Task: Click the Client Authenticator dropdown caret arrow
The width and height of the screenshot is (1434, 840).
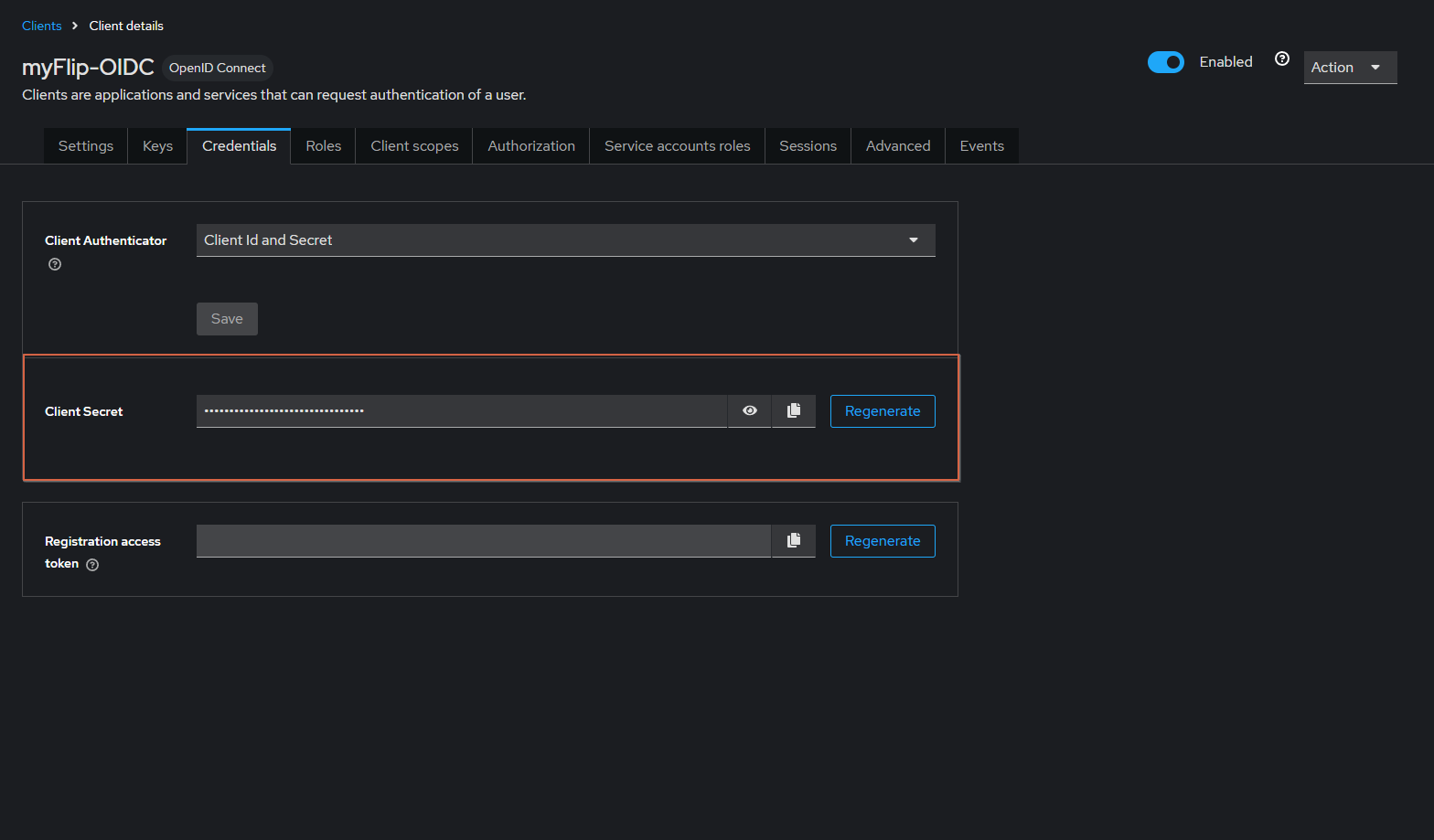Action: (x=914, y=240)
